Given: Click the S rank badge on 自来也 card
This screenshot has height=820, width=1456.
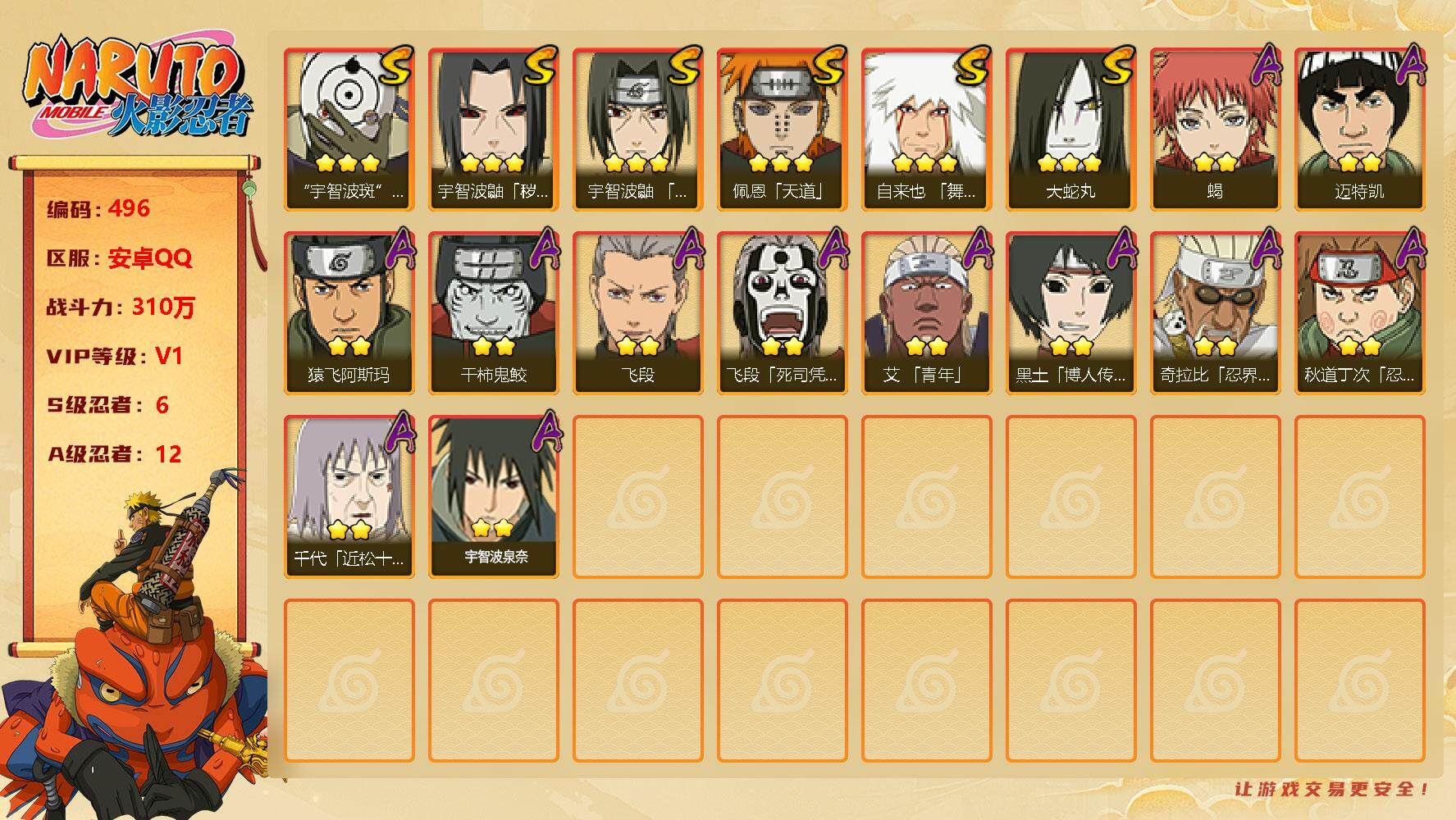Looking at the screenshot, I should pyautogui.click(x=971, y=66).
